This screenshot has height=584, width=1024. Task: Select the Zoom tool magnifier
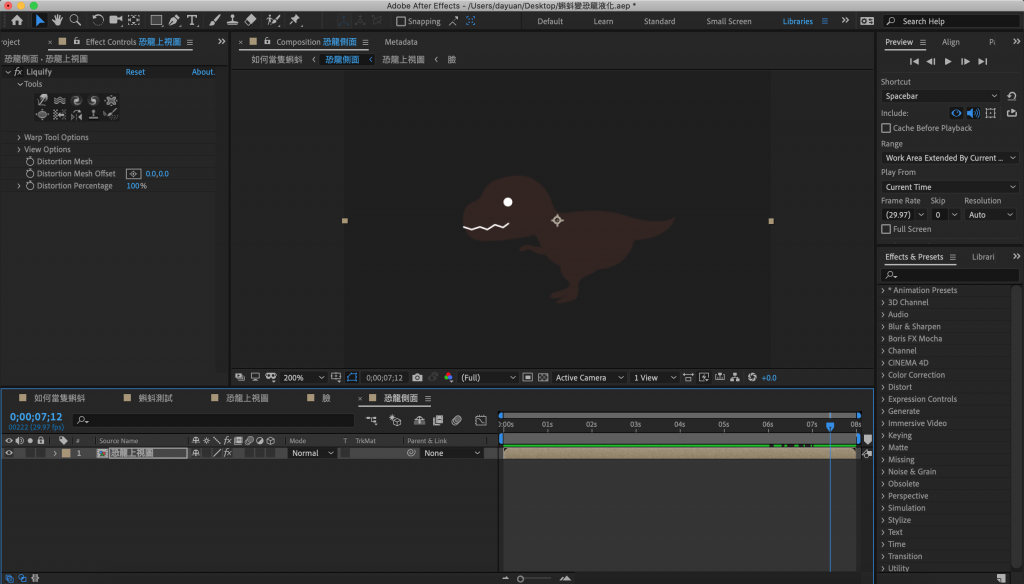(x=75, y=20)
